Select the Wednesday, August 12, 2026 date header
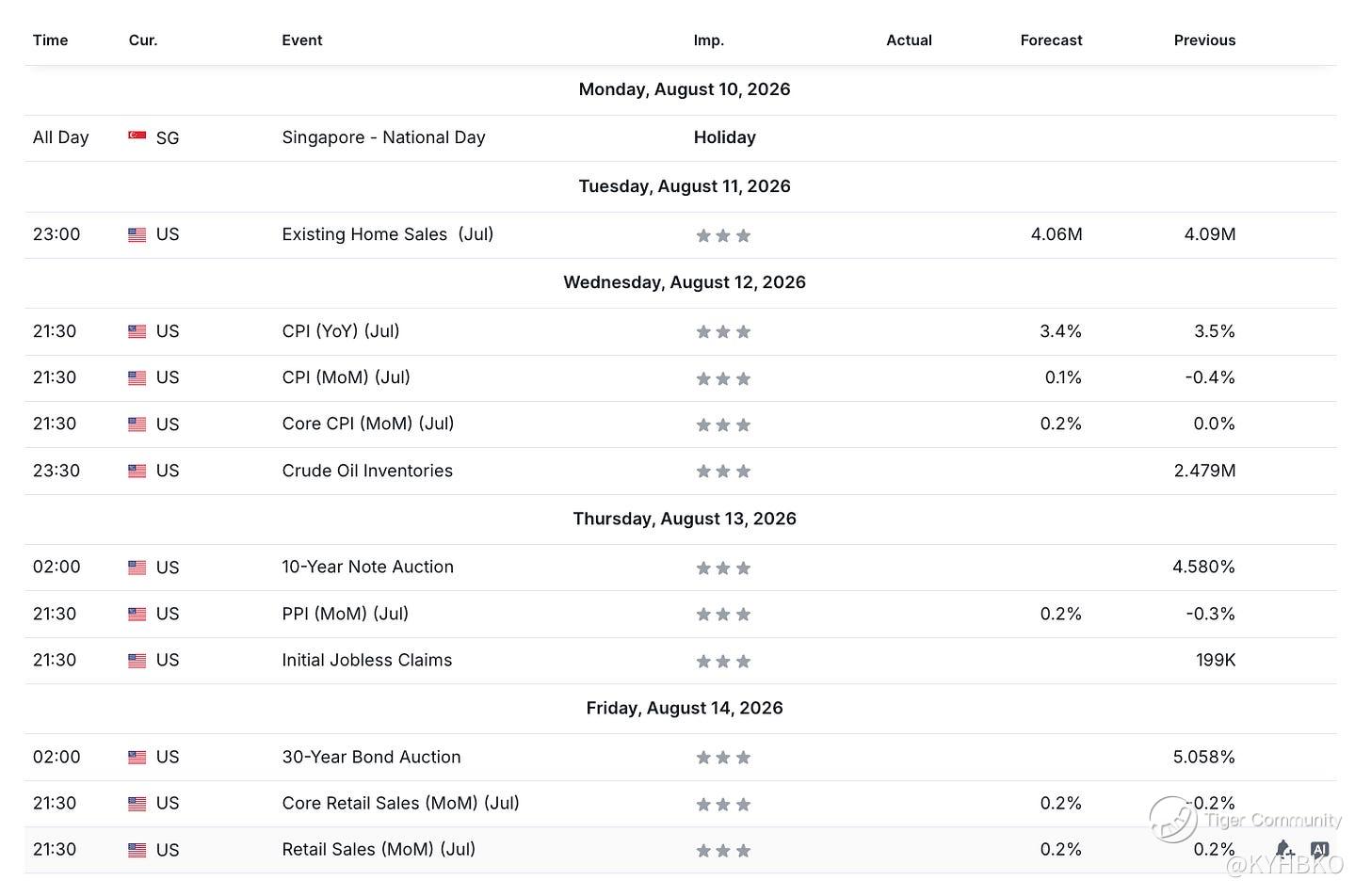Screen dimensions: 1371x896 point(685,282)
